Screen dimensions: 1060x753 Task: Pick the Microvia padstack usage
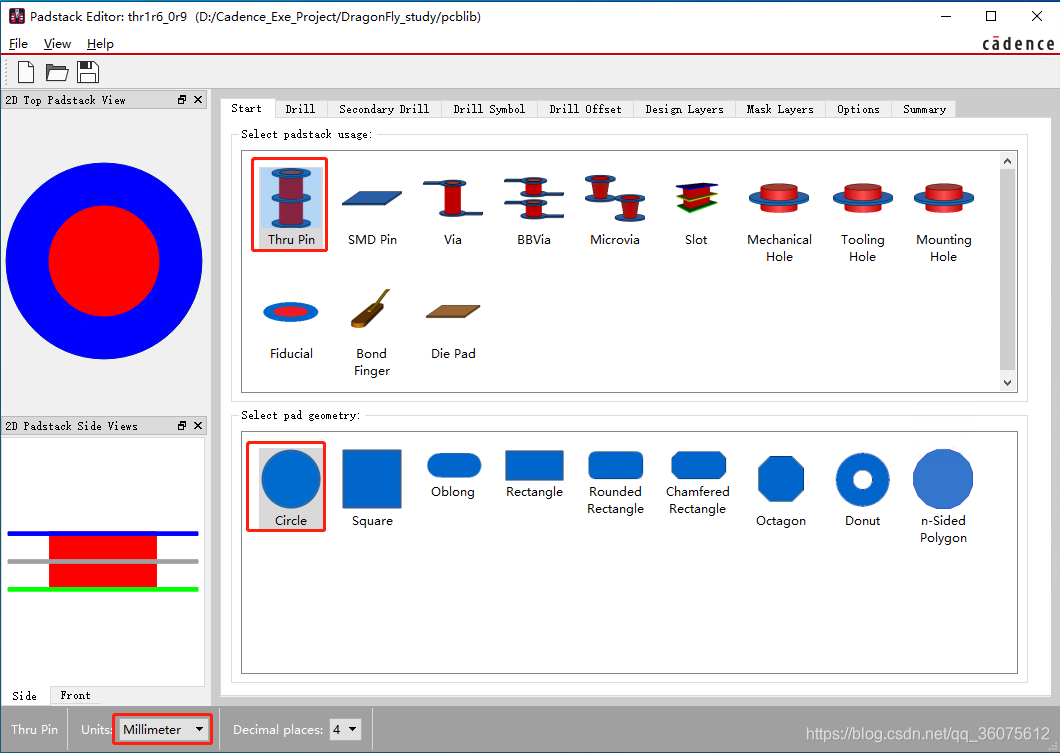(614, 208)
